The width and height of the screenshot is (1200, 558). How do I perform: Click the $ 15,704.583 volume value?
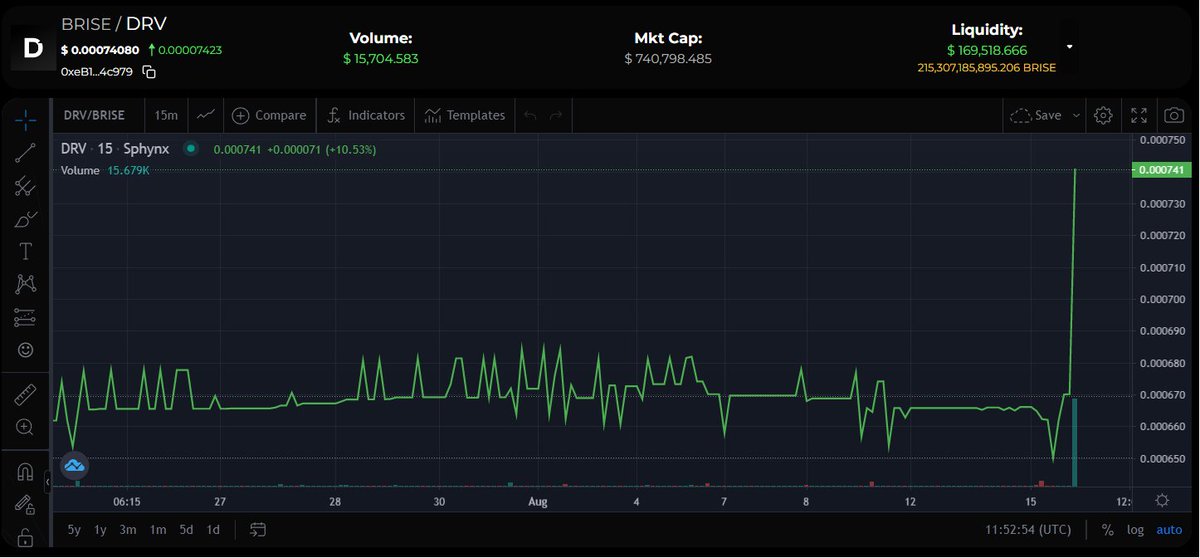[x=380, y=58]
